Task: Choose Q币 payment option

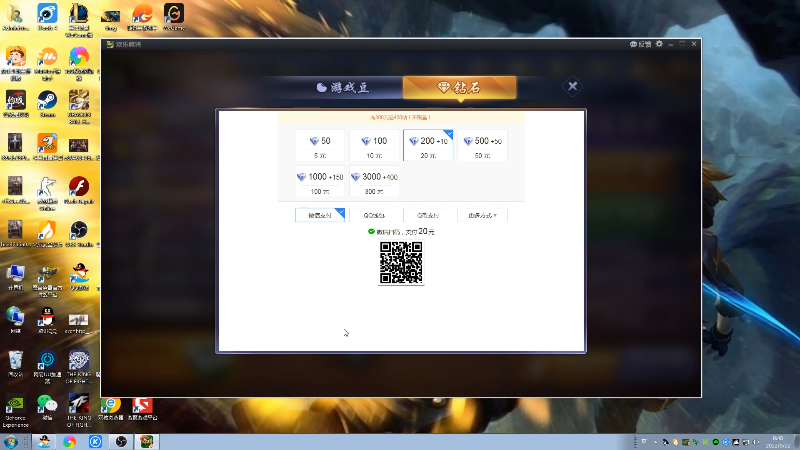Action: 428,215
